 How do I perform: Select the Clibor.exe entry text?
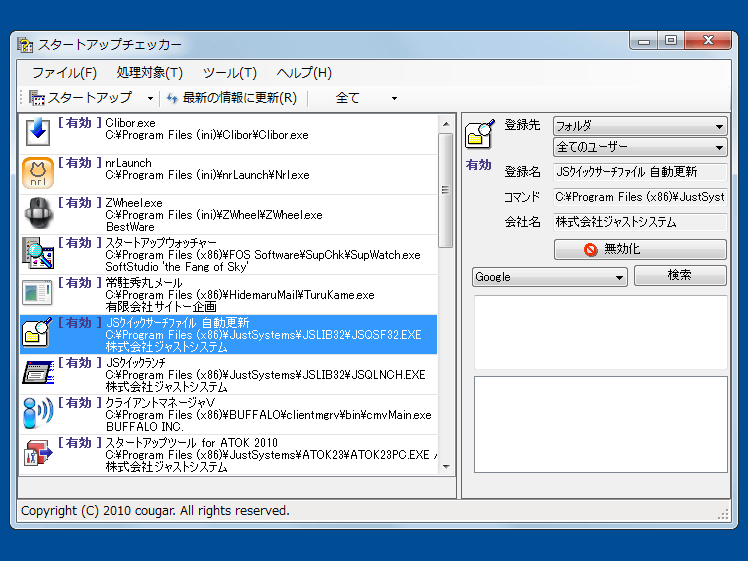coord(130,123)
